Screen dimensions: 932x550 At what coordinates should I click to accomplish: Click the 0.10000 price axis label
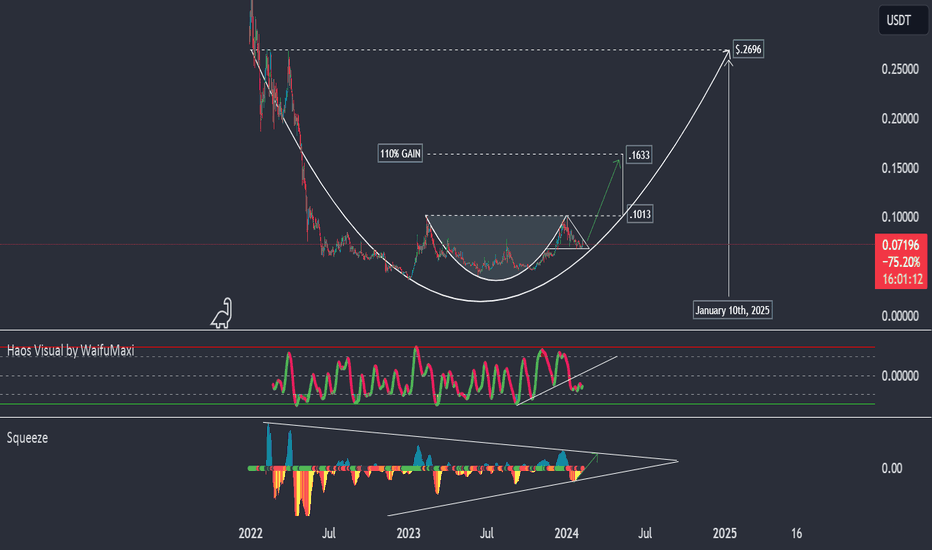pyautogui.click(x=900, y=217)
